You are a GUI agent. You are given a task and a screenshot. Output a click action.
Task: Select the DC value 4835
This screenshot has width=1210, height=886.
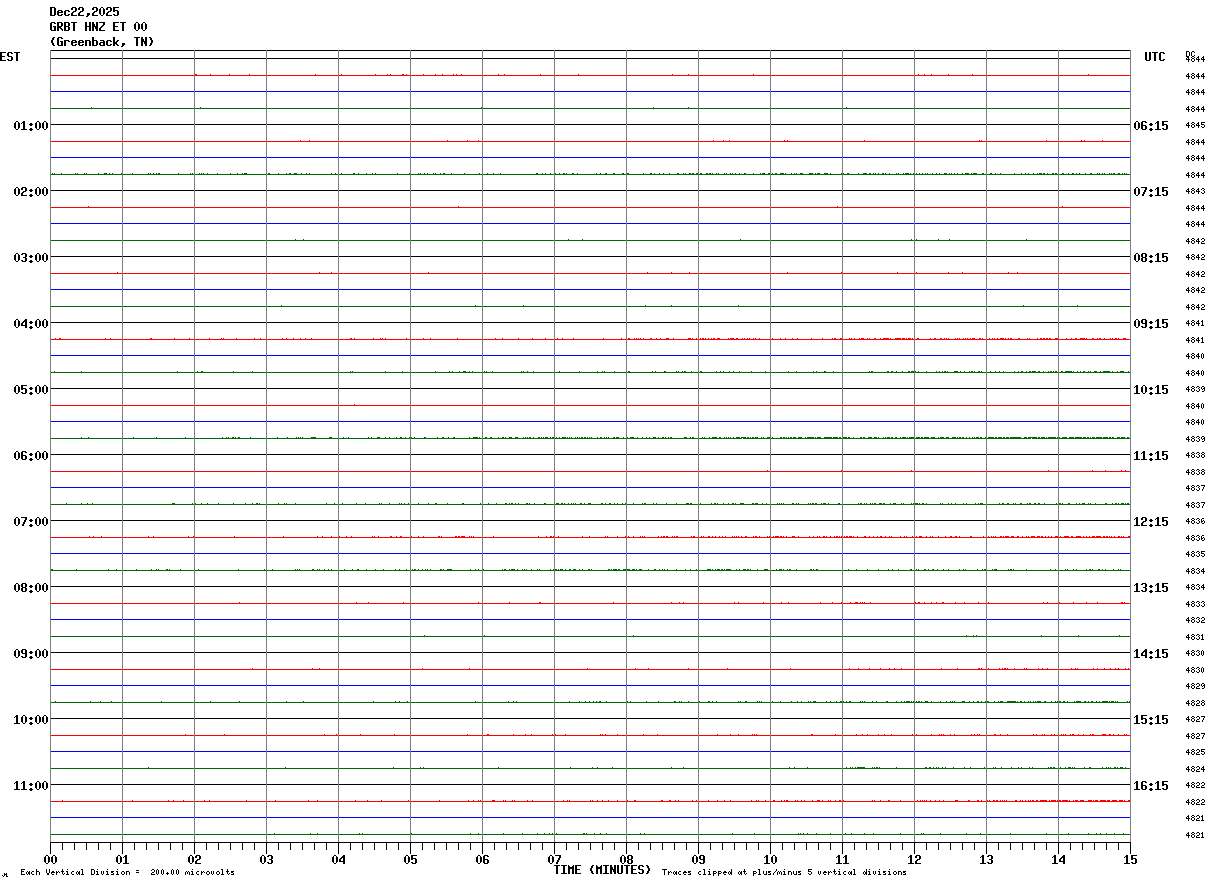click(1195, 555)
